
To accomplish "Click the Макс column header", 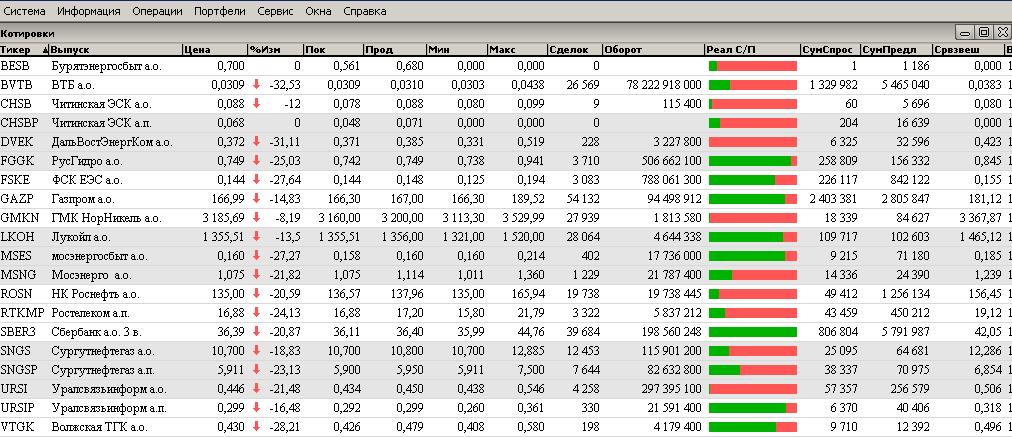I will coord(517,50).
